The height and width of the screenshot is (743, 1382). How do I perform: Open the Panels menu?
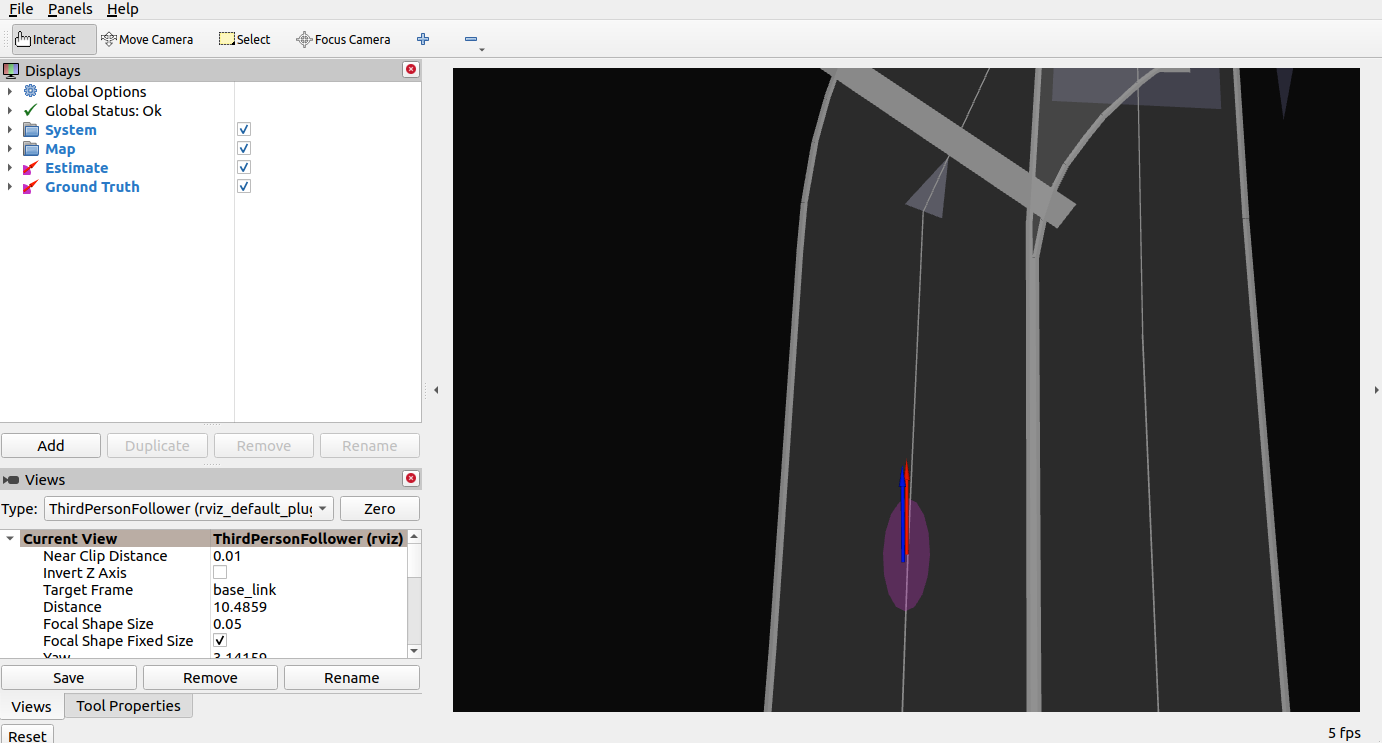(69, 9)
